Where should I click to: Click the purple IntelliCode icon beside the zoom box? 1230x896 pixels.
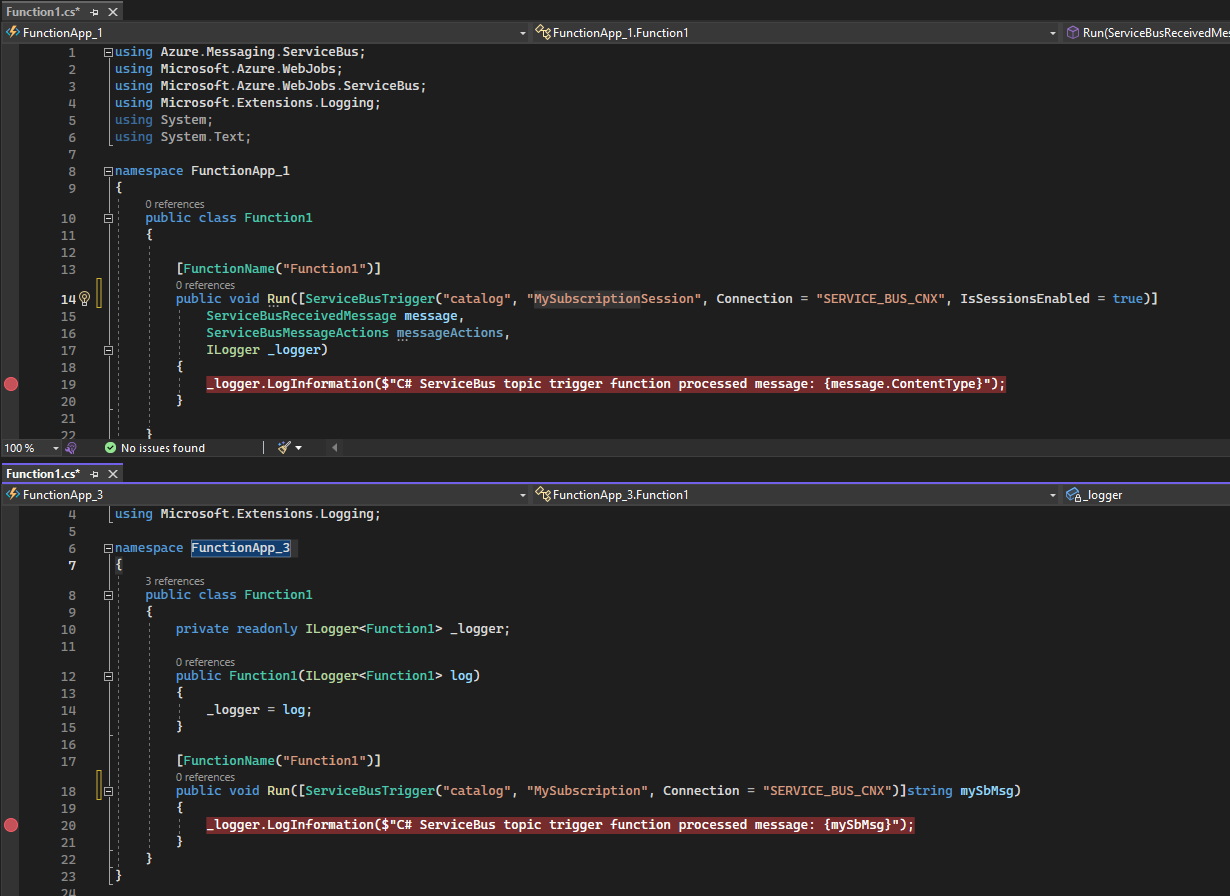coord(70,448)
